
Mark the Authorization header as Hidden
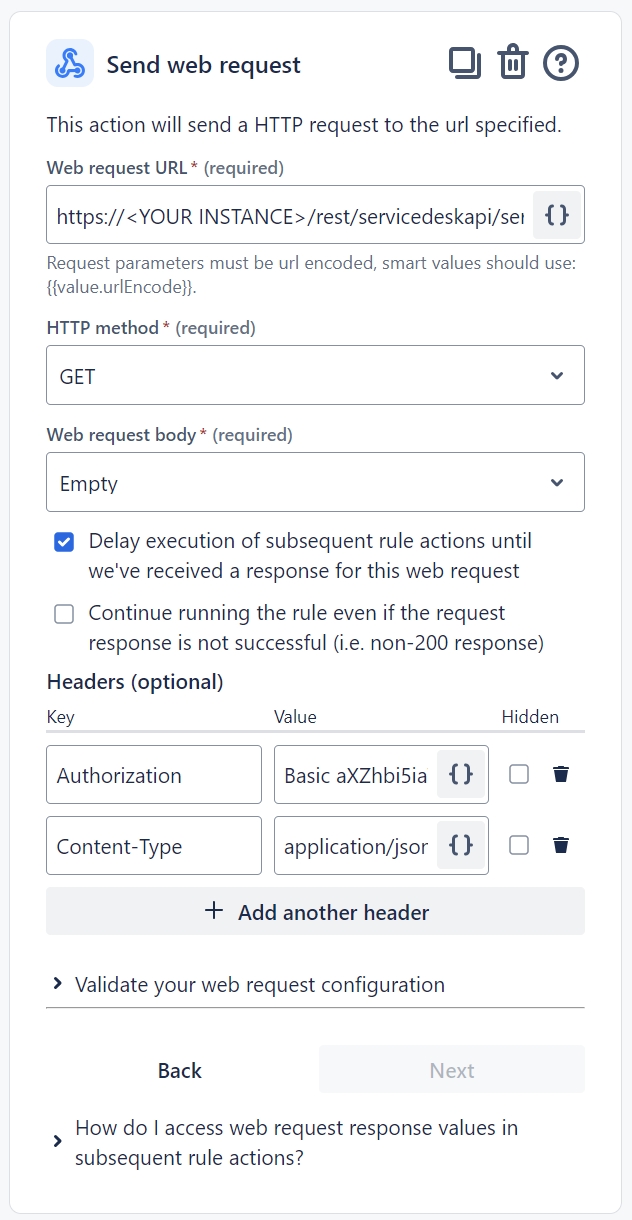519,774
